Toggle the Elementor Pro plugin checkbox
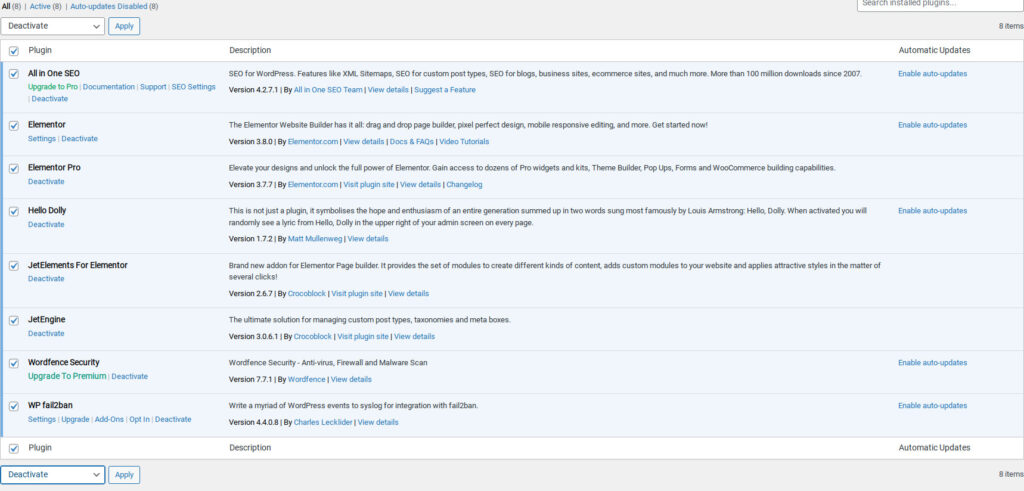 tap(14, 168)
